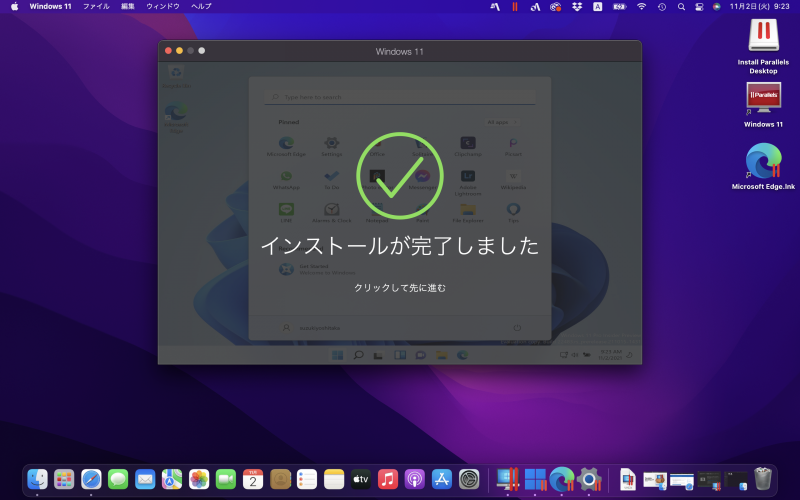This screenshot has height=500, width=800.
Task: Launch FaceTime from the Dock
Action: pyautogui.click(x=226, y=479)
